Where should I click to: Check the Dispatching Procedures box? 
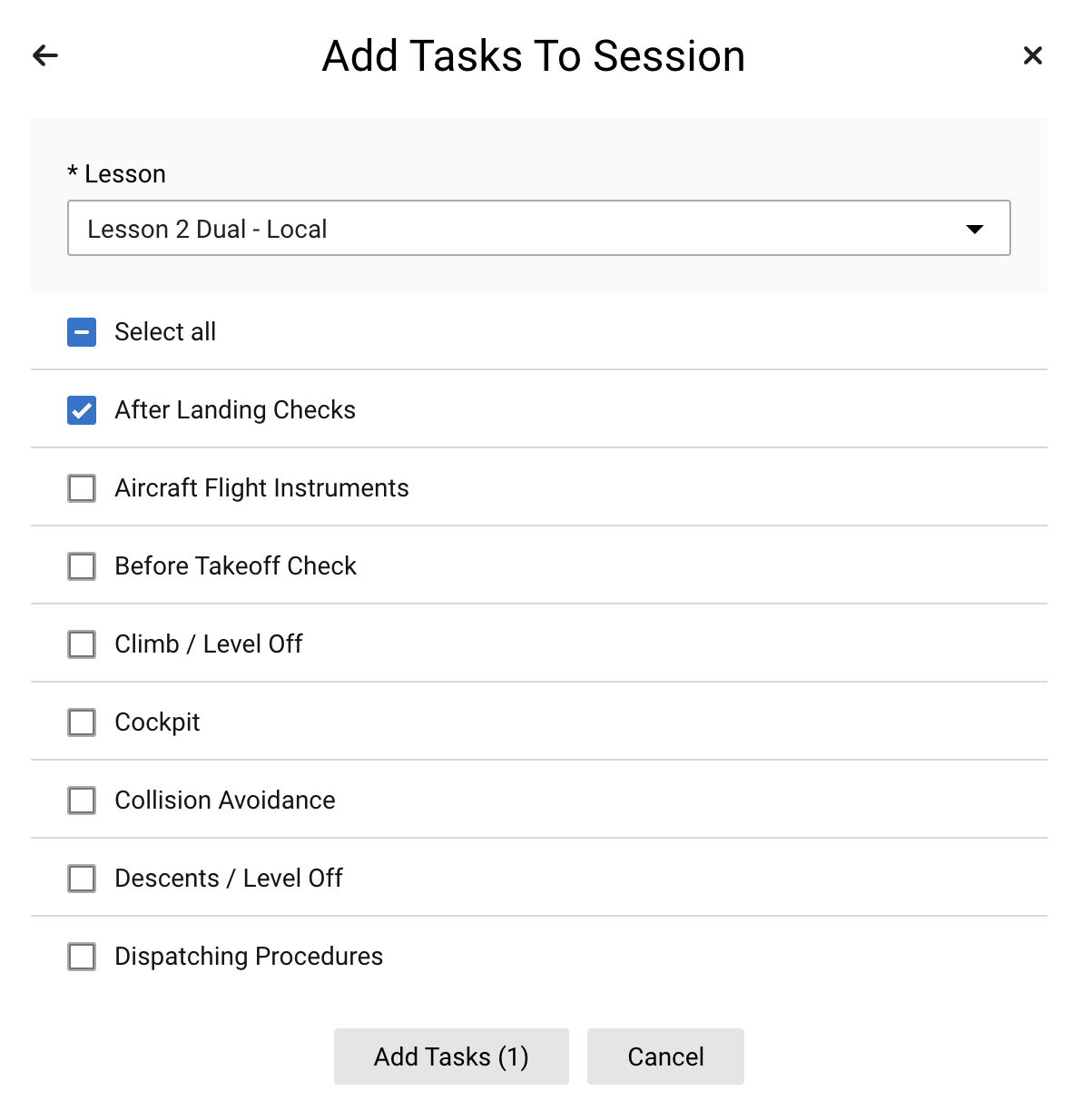[82, 957]
